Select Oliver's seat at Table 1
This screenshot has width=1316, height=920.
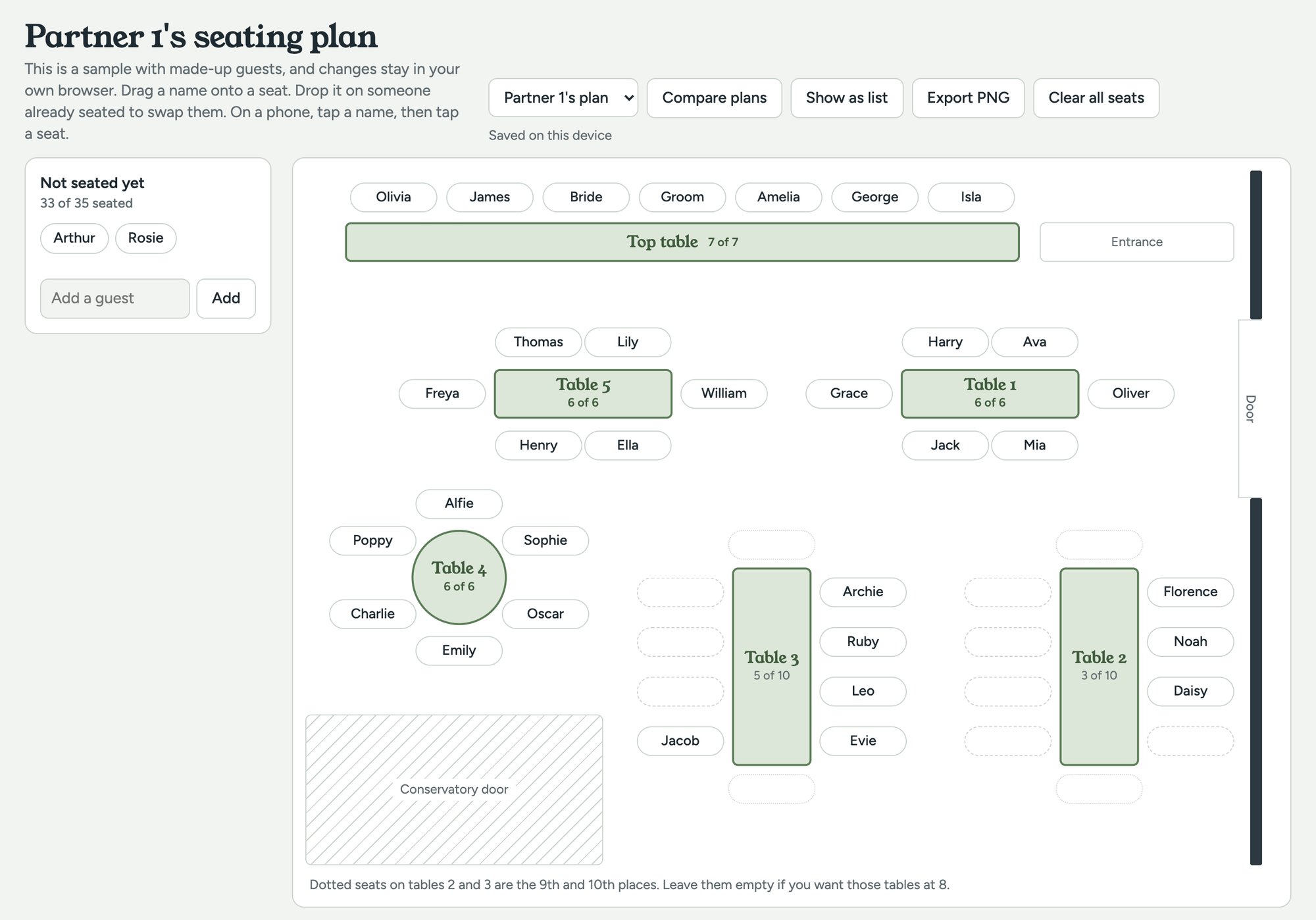click(x=1130, y=394)
